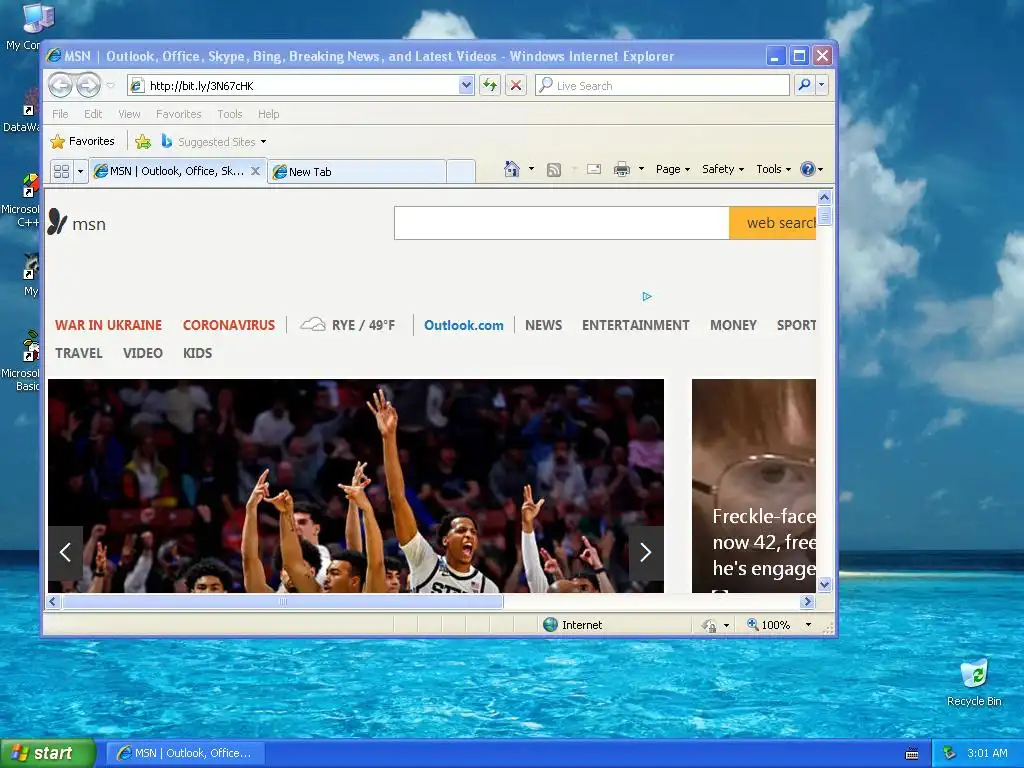Open the TRAVEL section link

[79, 353]
